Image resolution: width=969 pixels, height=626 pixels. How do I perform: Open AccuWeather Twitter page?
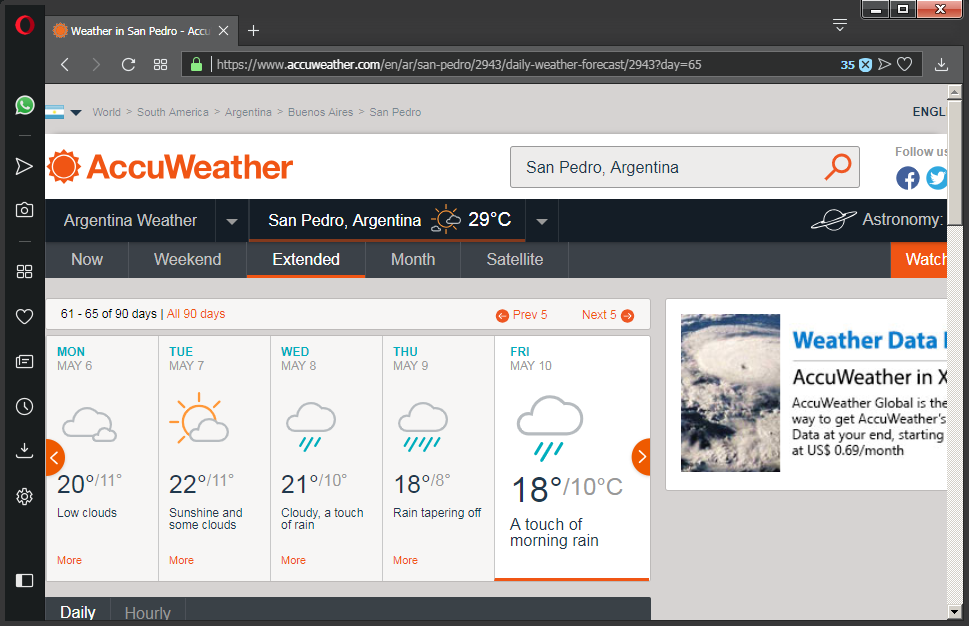point(936,179)
